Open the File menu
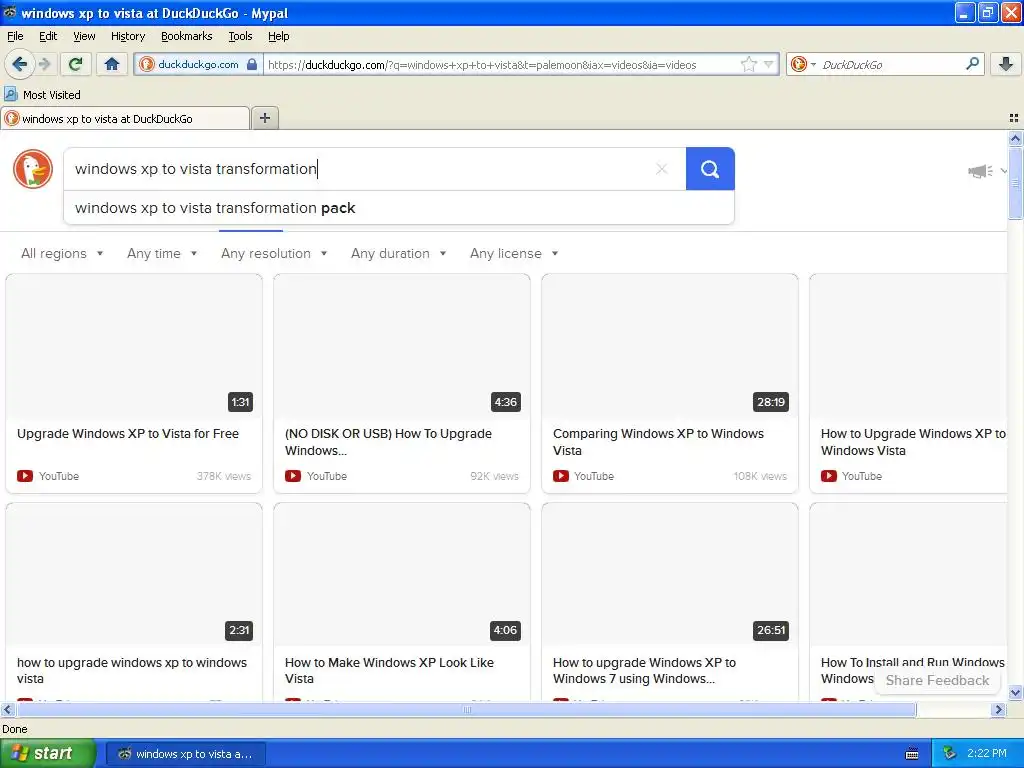The image size is (1024, 768). tap(15, 36)
